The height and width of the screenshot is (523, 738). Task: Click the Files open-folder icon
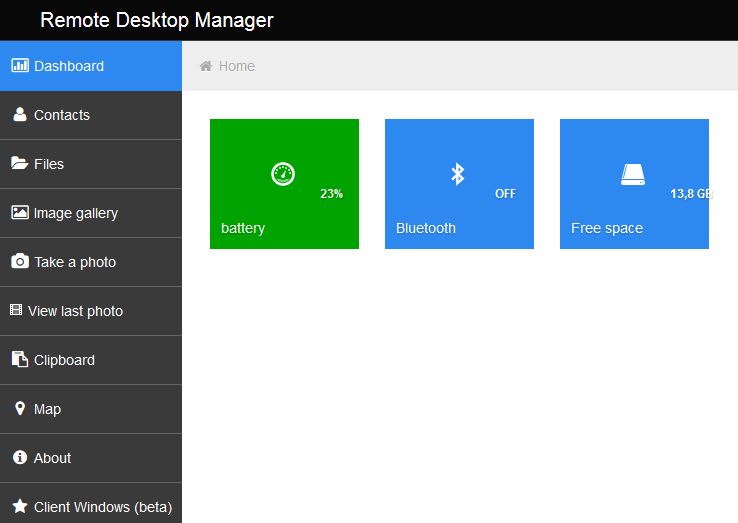pos(20,163)
